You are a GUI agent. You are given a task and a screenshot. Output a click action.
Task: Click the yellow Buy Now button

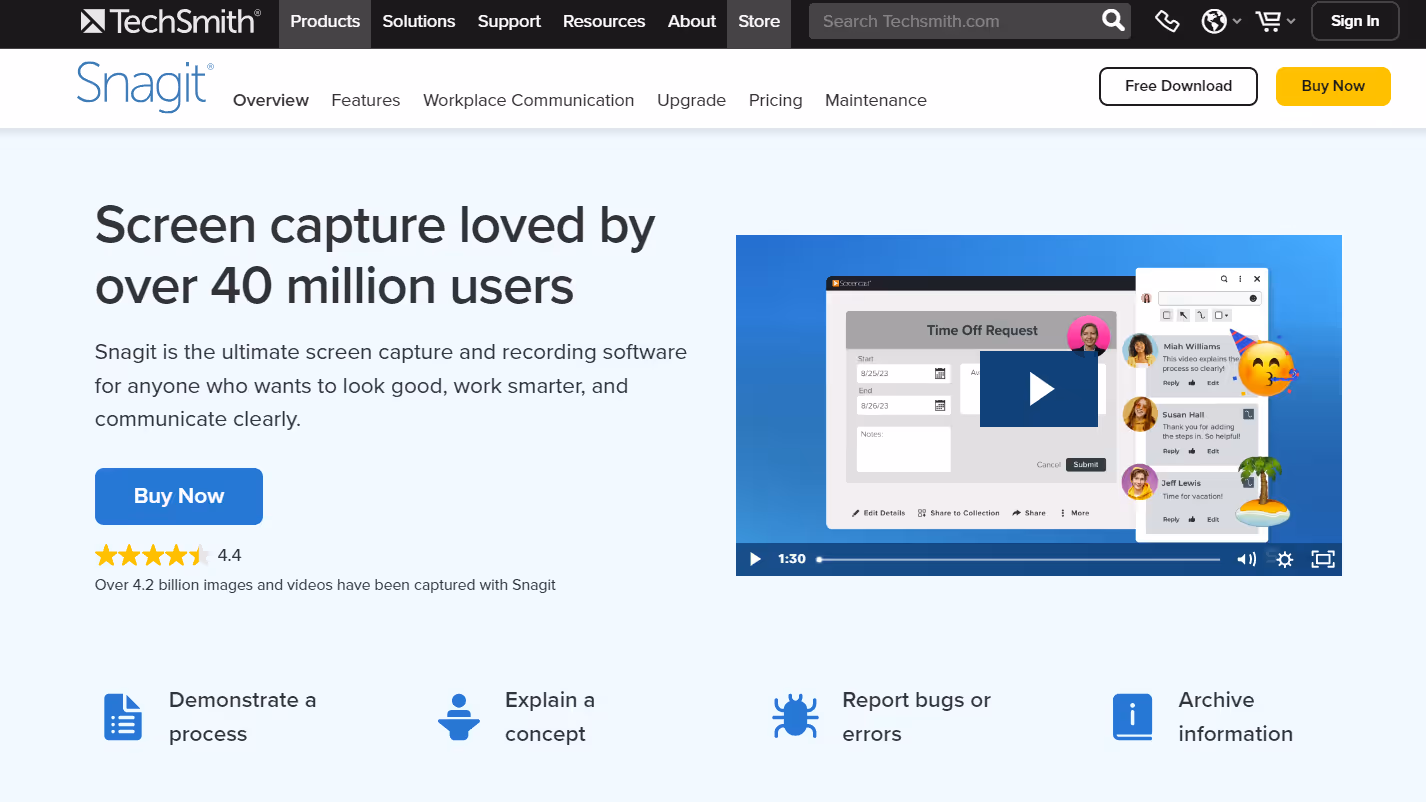click(1333, 86)
